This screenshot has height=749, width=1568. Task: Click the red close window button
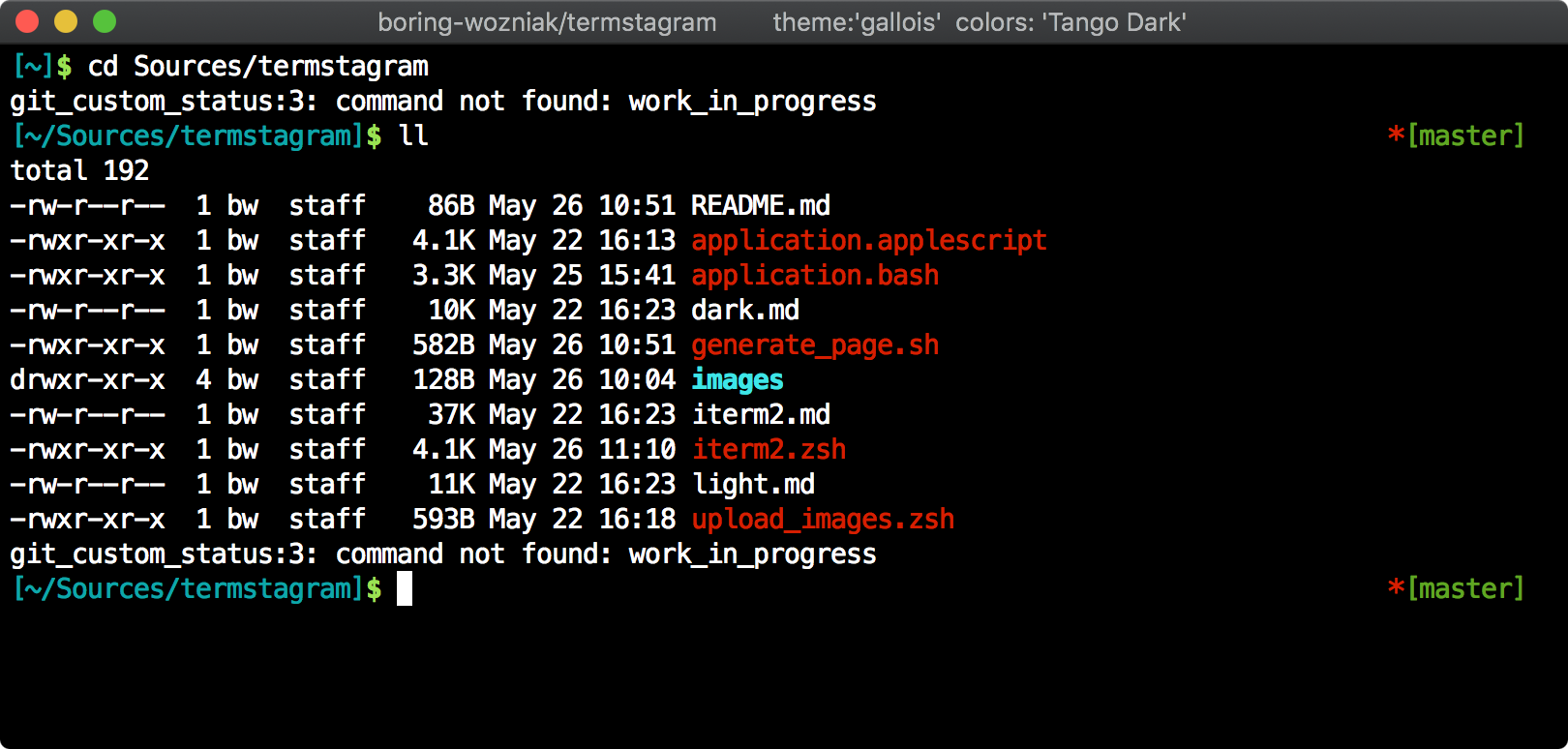point(27,21)
